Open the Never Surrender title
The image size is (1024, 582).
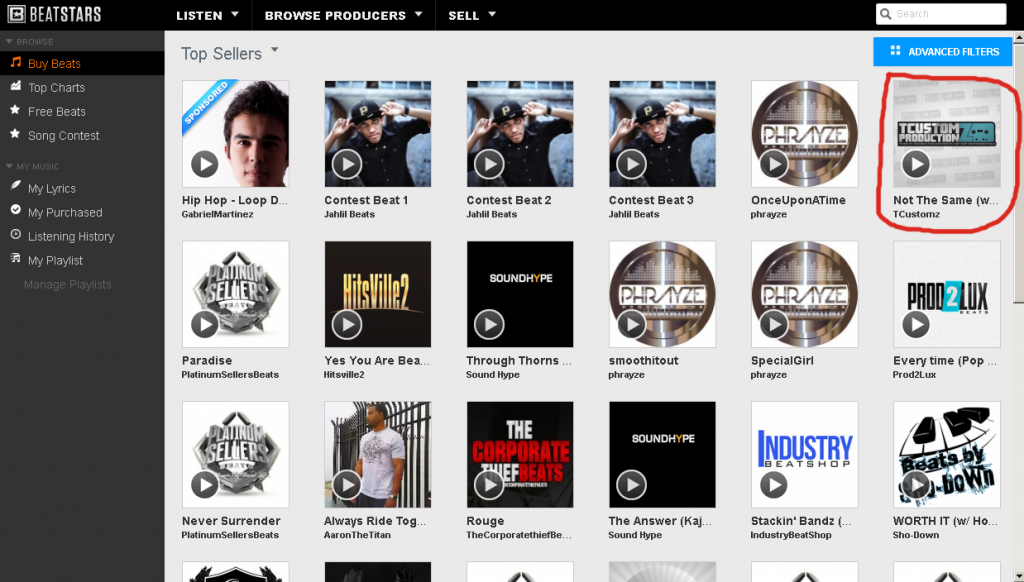coord(231,521)
